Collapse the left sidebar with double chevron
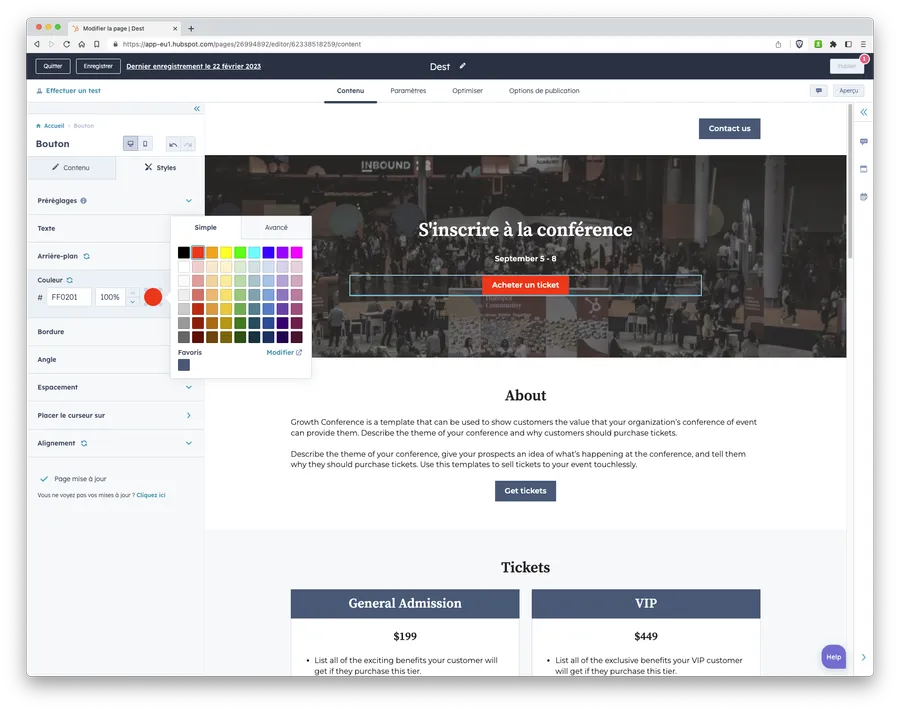Image resolution: width=900 pixels, height=711 pixels. coord(196,108)
